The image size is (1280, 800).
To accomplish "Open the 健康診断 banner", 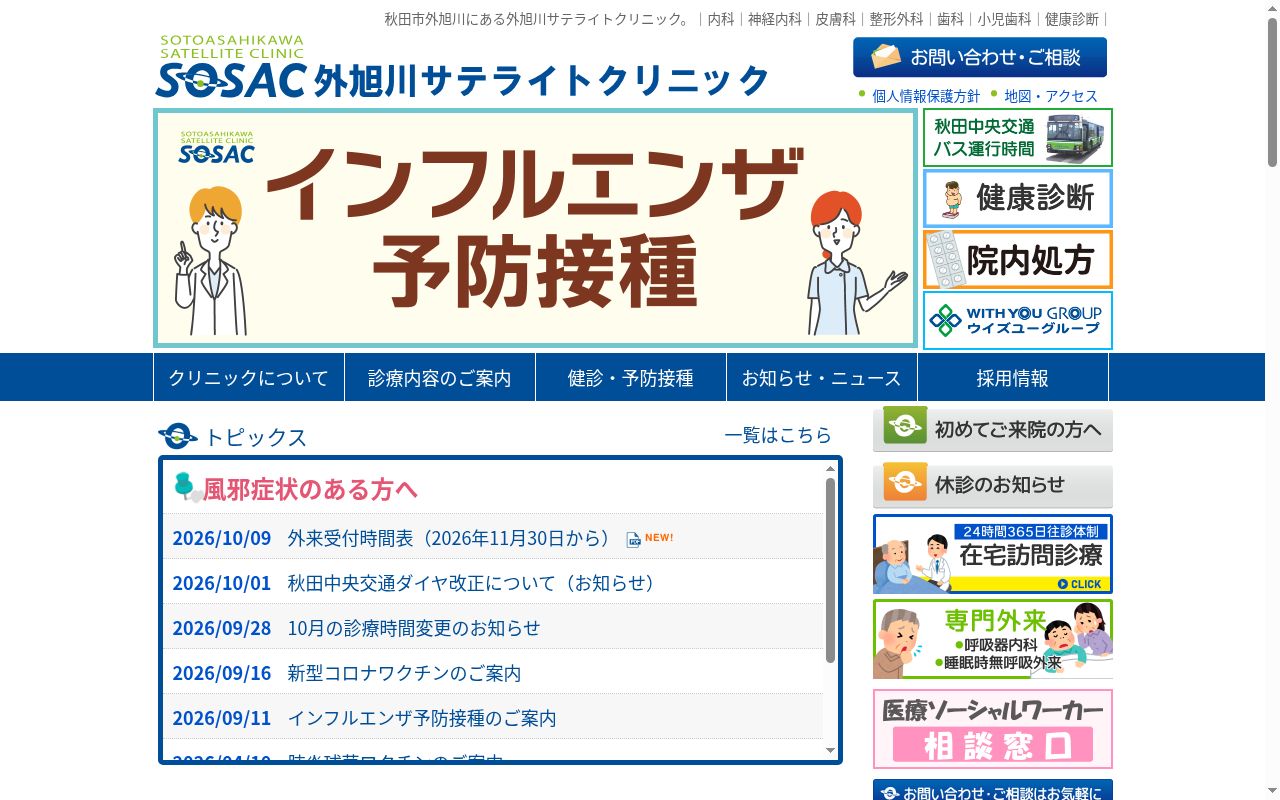I will 1018,198.
